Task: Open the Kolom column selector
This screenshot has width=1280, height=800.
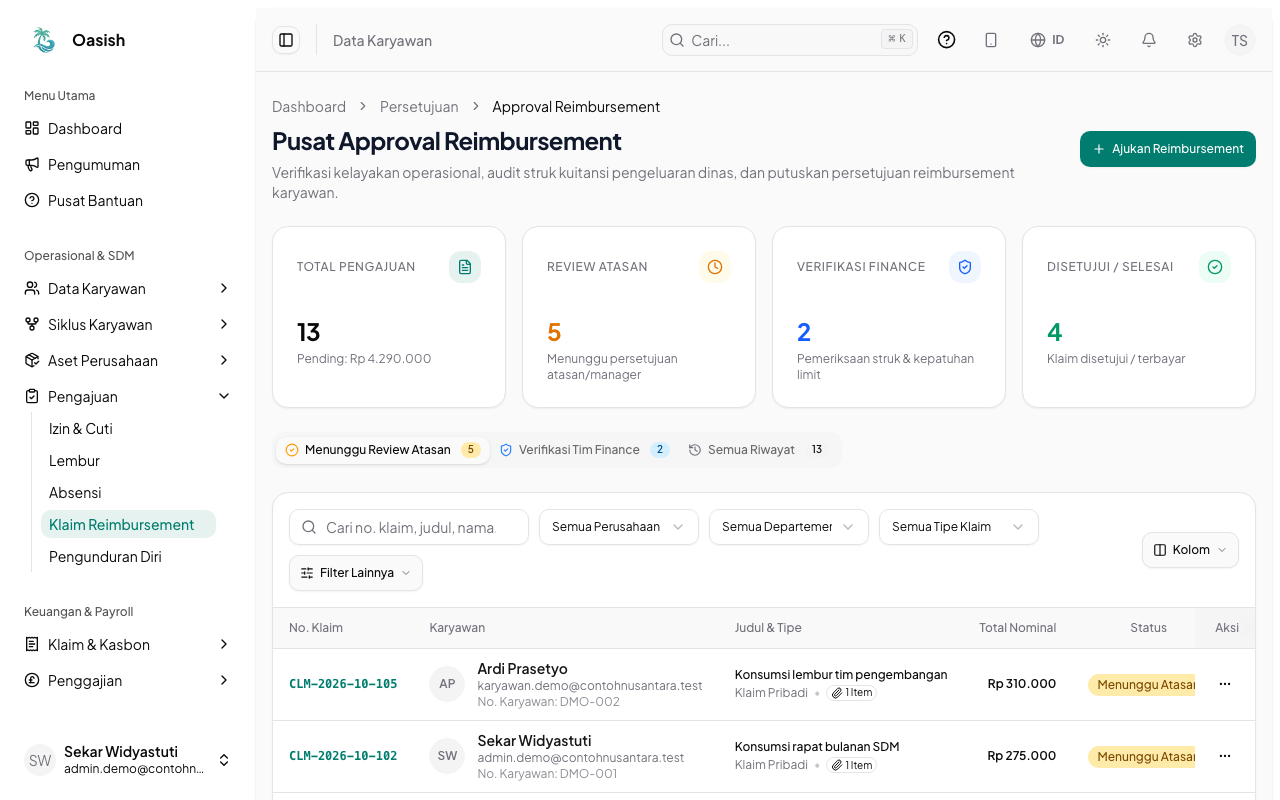Action: (1190, 550)
